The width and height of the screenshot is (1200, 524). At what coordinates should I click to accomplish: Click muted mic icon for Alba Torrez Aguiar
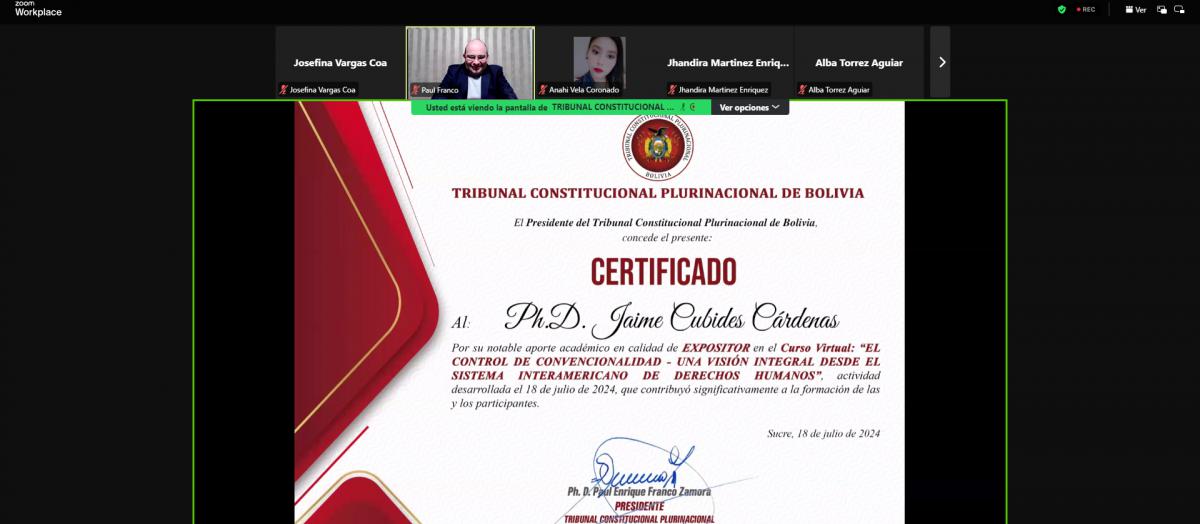(802, 90)
